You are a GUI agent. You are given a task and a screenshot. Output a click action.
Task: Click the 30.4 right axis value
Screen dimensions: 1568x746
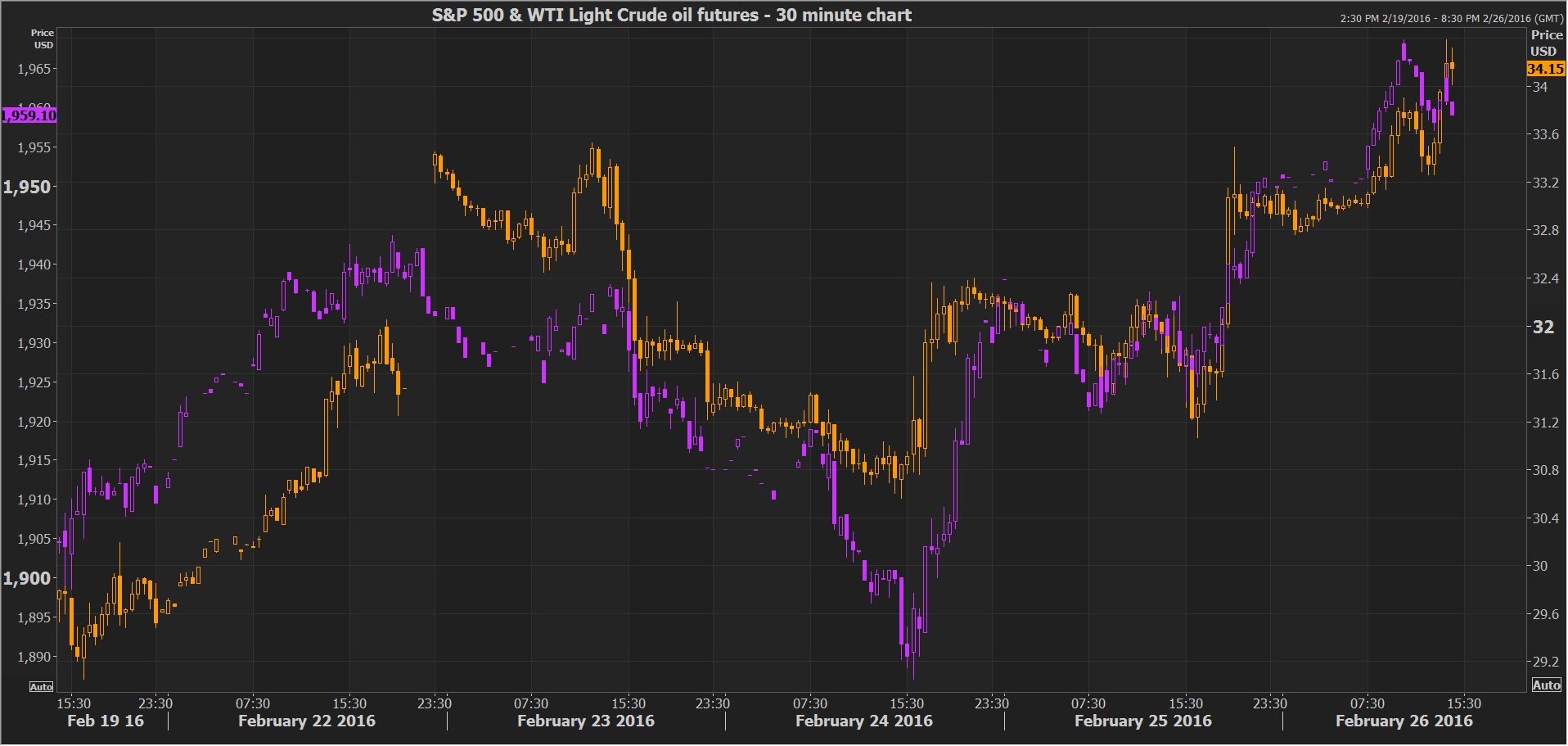1546,518
